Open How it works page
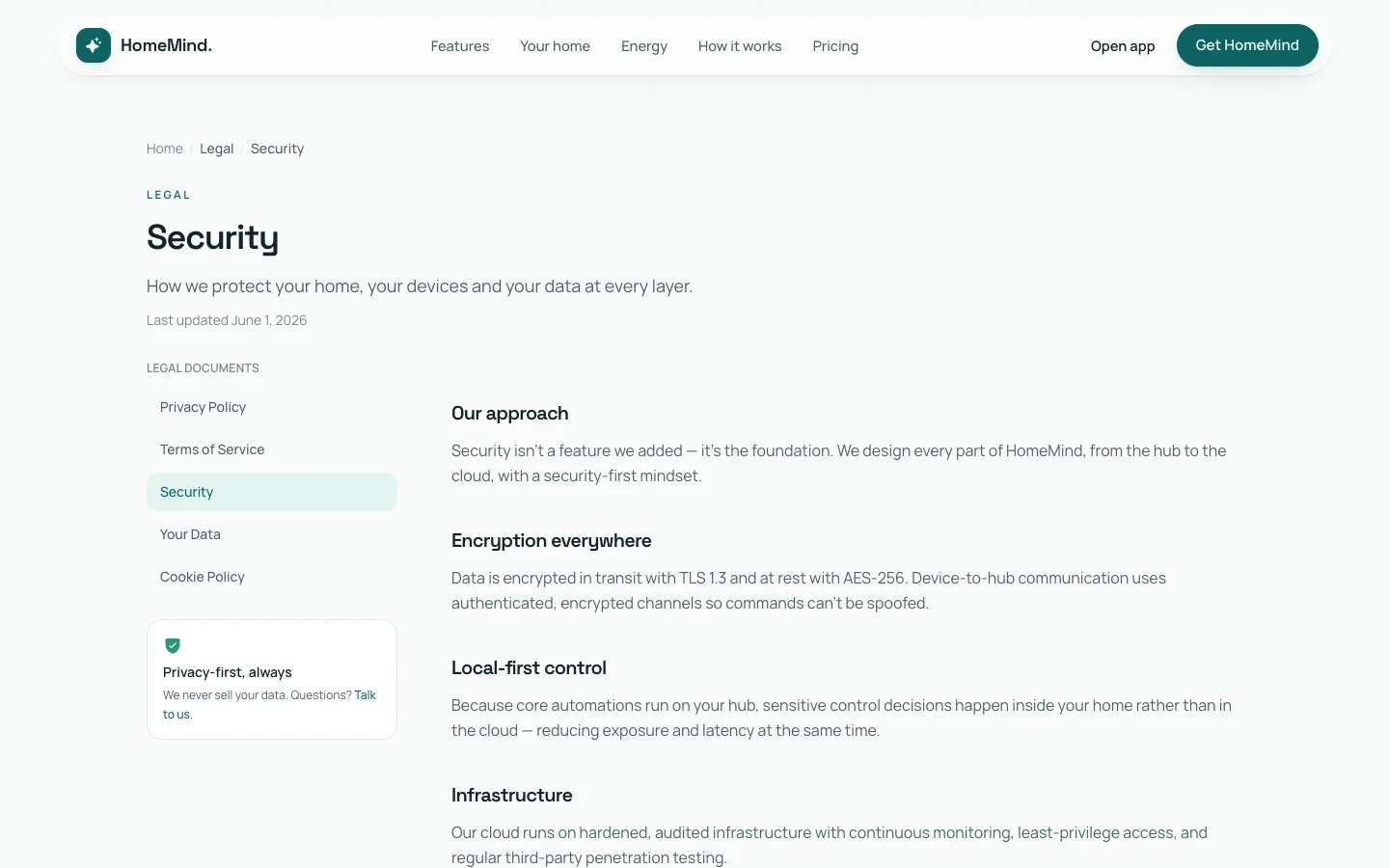This screenshot has width=1389, height=868. click(740, 46)
